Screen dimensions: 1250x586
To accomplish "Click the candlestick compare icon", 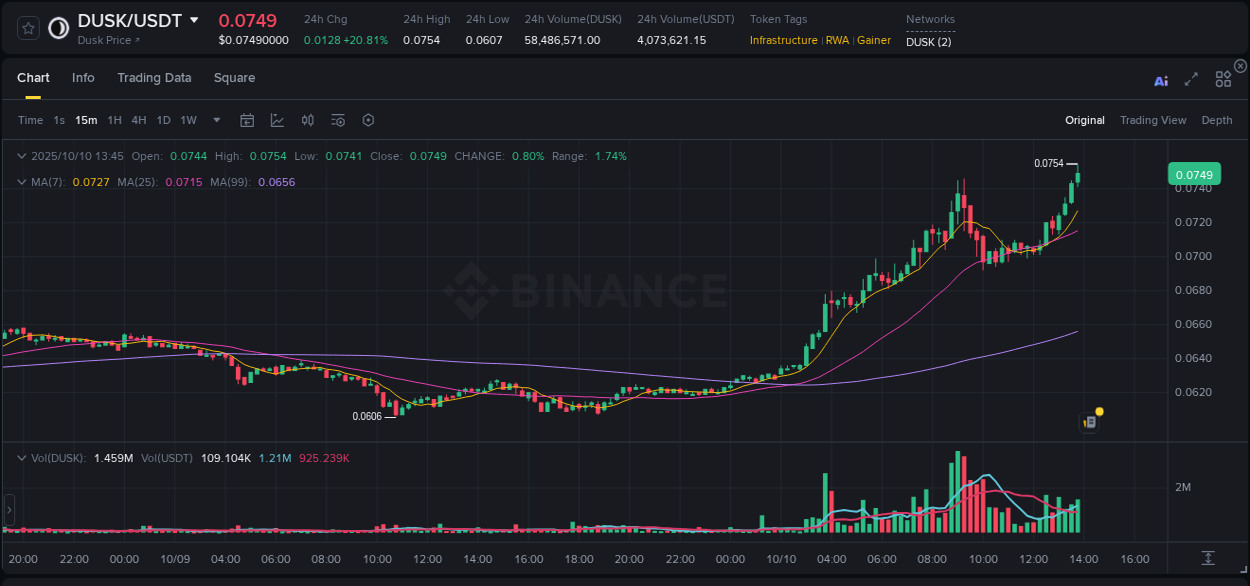I will [x=308, y=120].
